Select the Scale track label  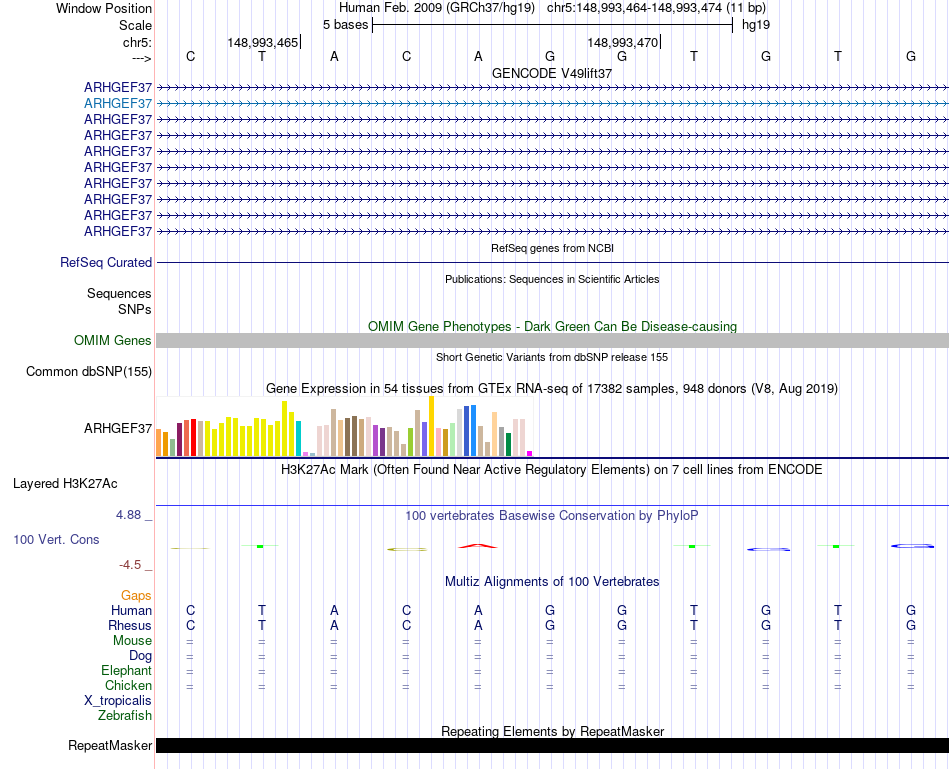pos(135,25)
